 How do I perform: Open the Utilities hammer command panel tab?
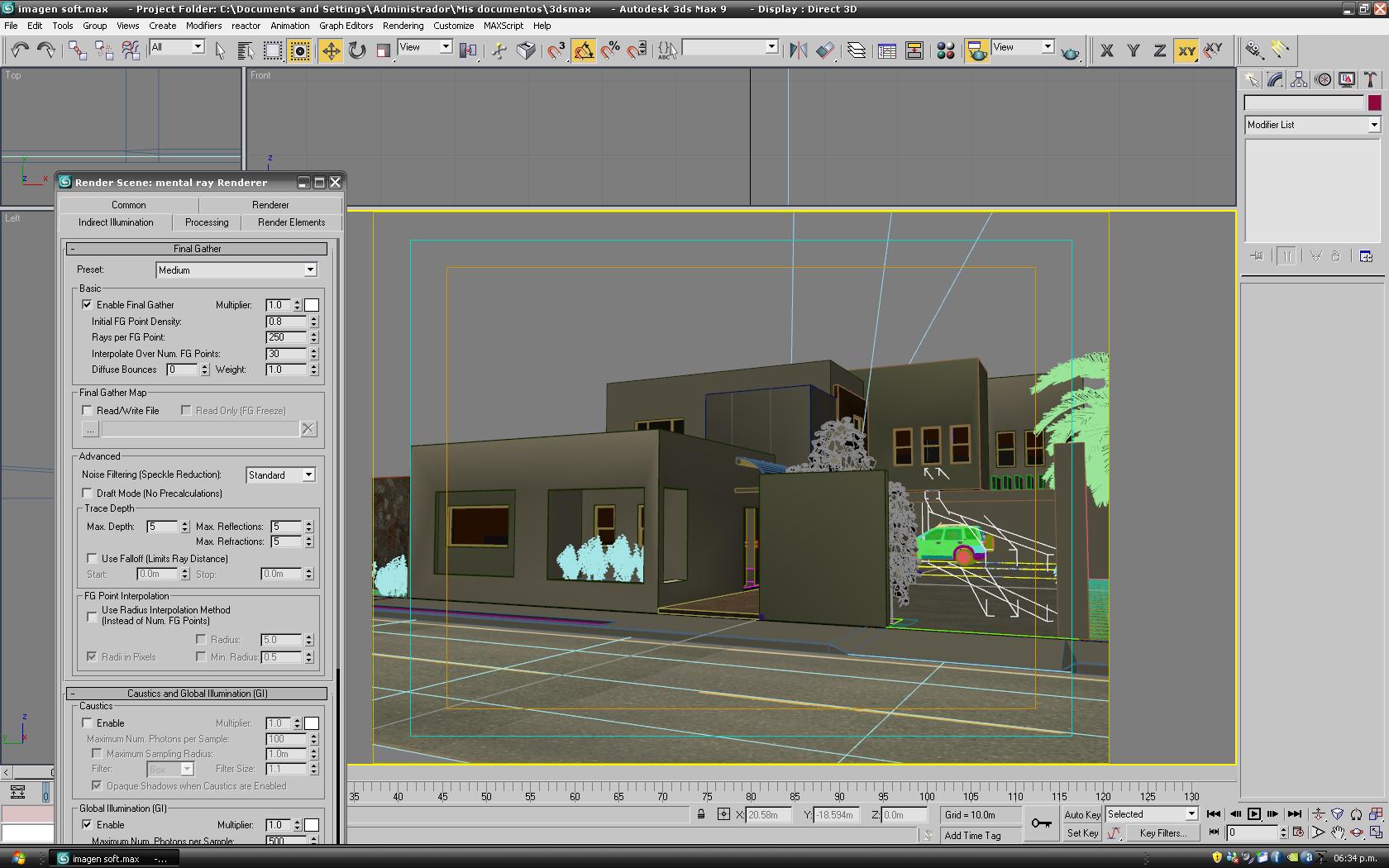pyautogui.click(x=1371, y=79)
